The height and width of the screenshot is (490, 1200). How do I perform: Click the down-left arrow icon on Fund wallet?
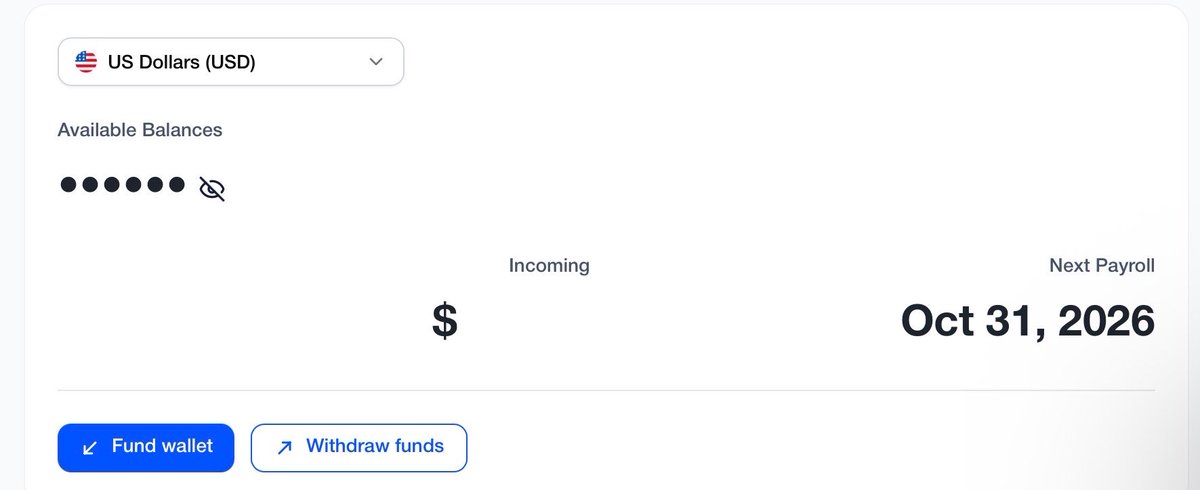[90, 448]
